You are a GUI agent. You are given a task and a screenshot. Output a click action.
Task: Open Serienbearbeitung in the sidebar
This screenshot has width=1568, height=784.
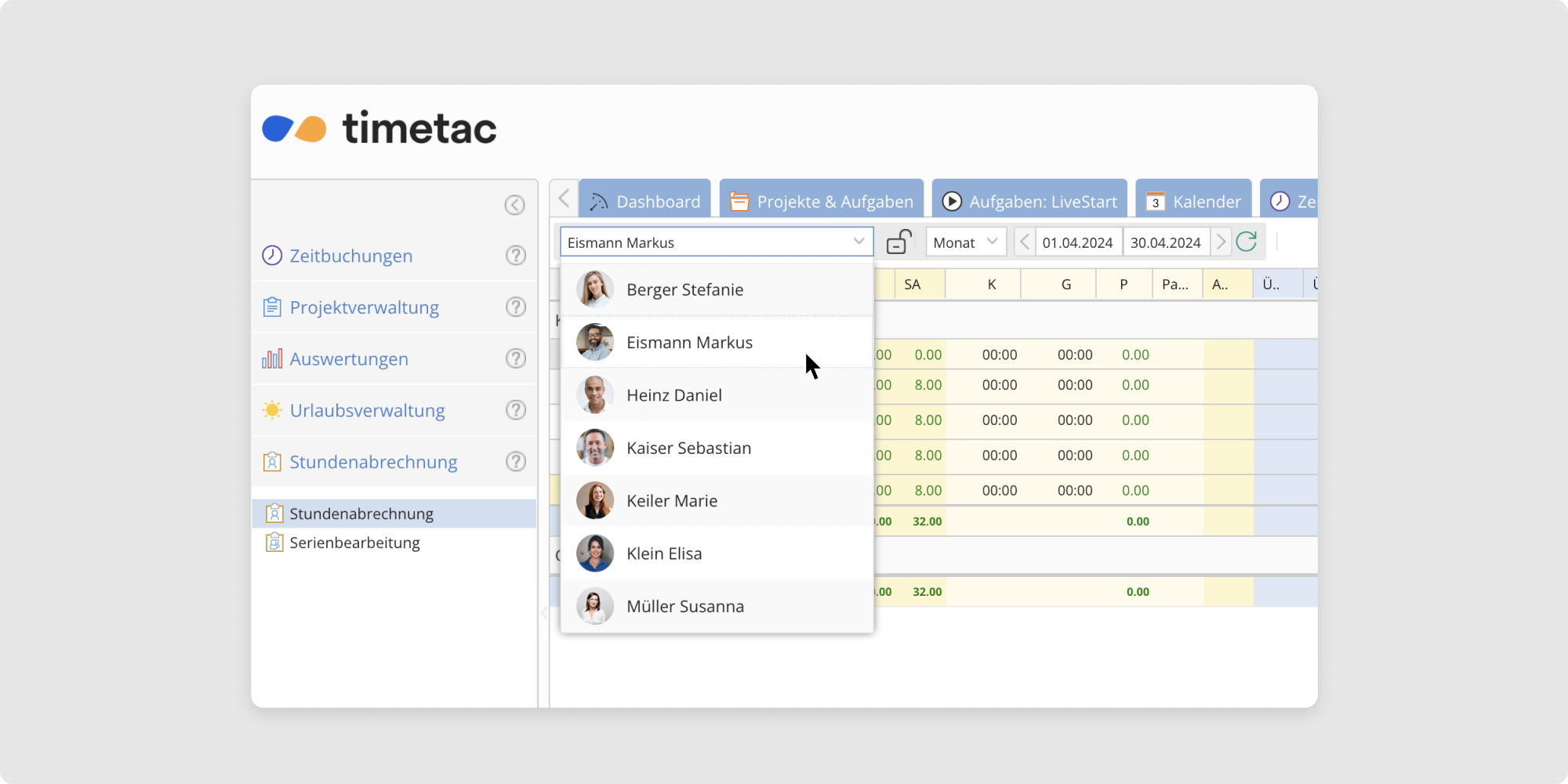pyautogui.click(x=354, y=543)
